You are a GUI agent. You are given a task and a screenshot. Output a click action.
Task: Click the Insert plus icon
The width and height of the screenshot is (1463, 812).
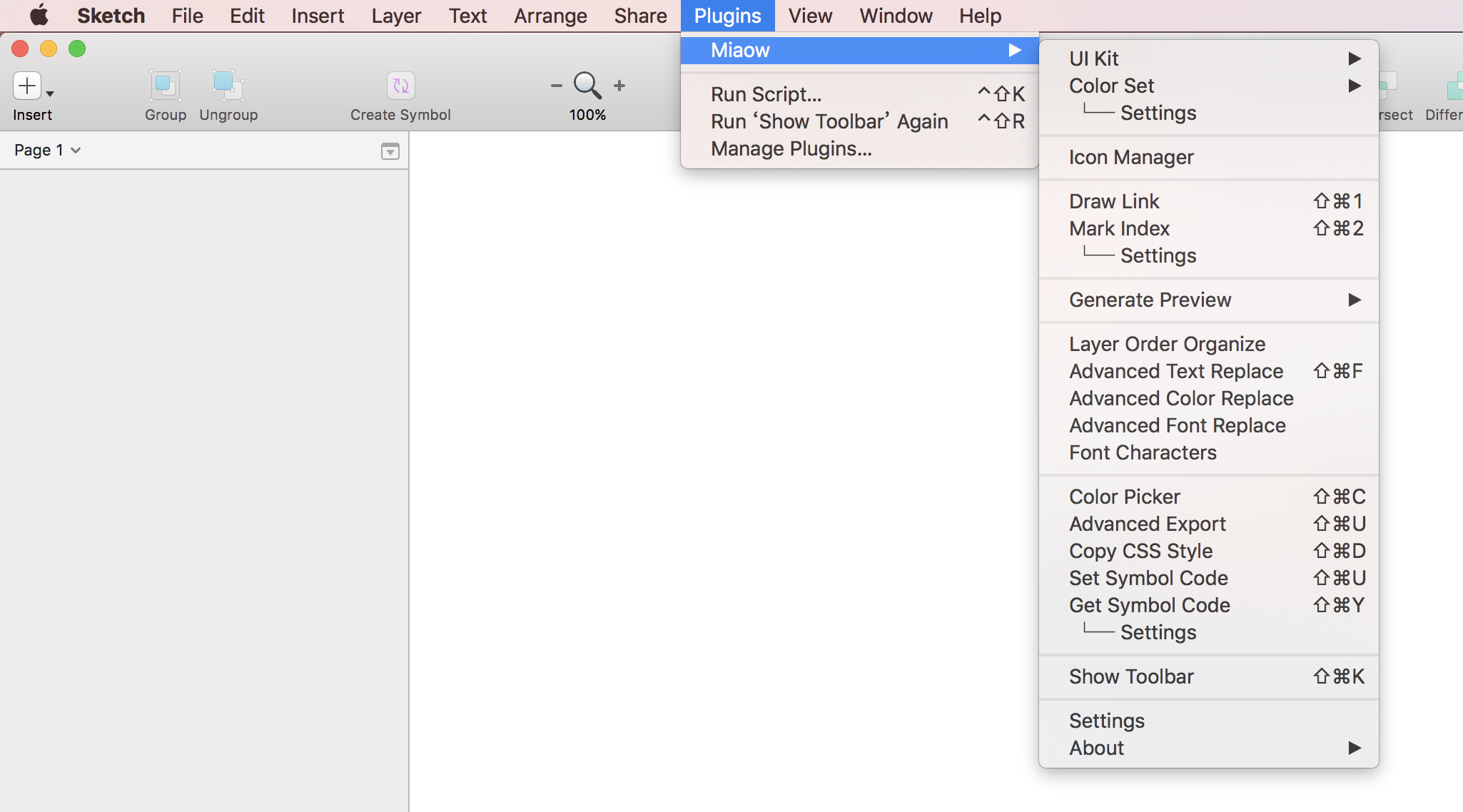(x=27, y=86)
